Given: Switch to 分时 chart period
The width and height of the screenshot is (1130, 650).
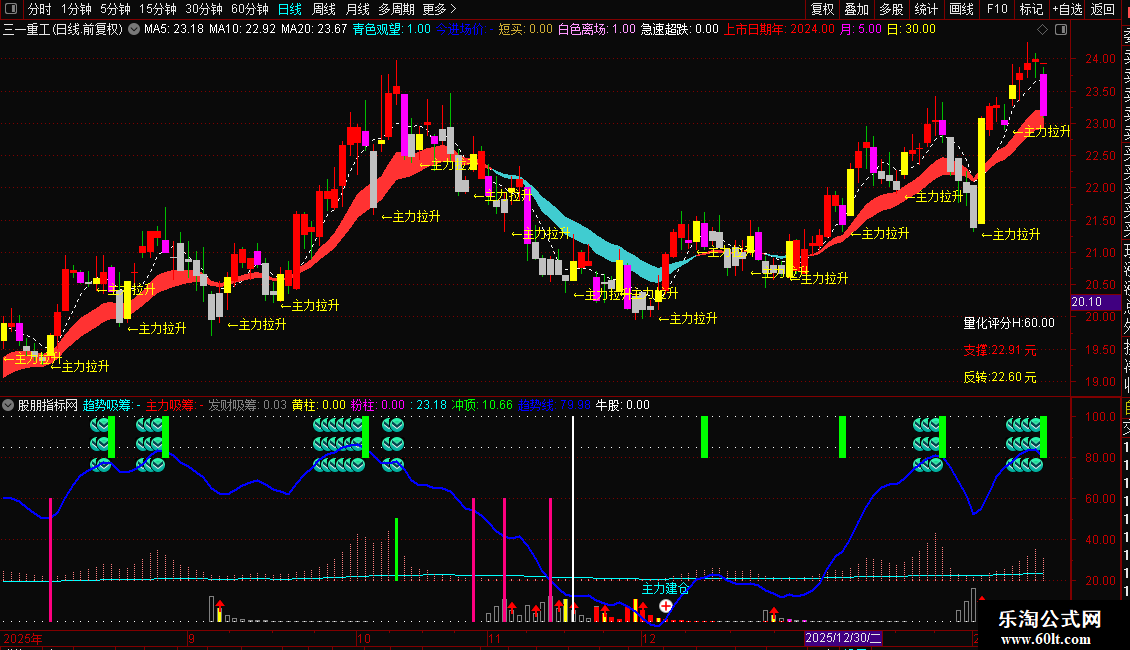Looking at the screenshot, I should pos(40,9).
